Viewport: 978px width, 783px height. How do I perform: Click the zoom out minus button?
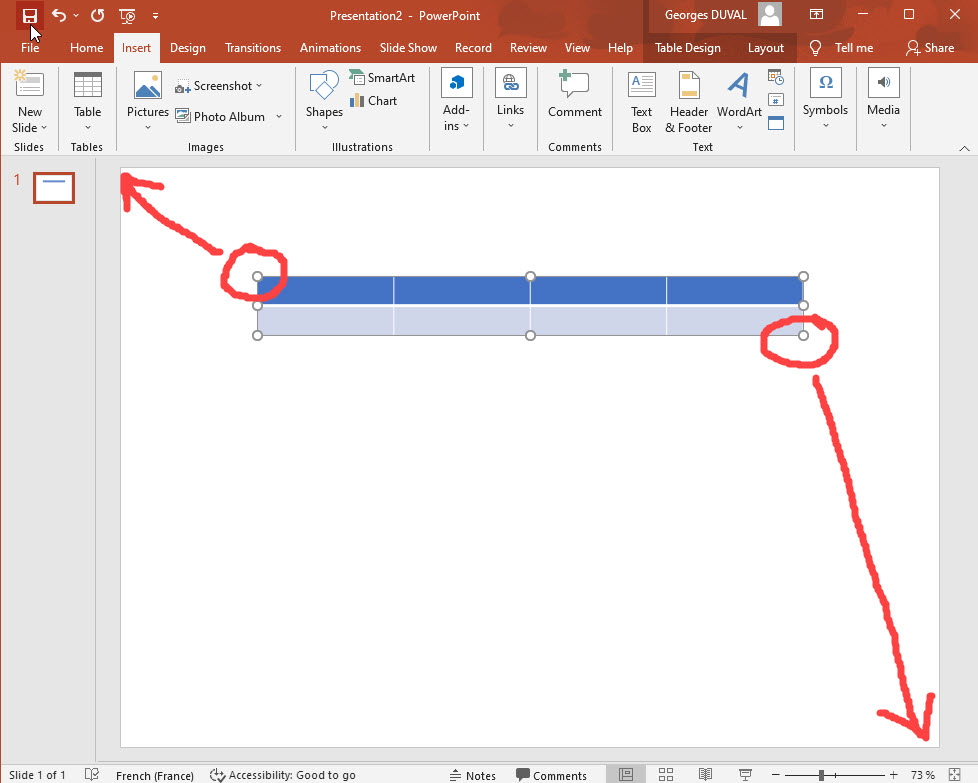click(775, 775)
